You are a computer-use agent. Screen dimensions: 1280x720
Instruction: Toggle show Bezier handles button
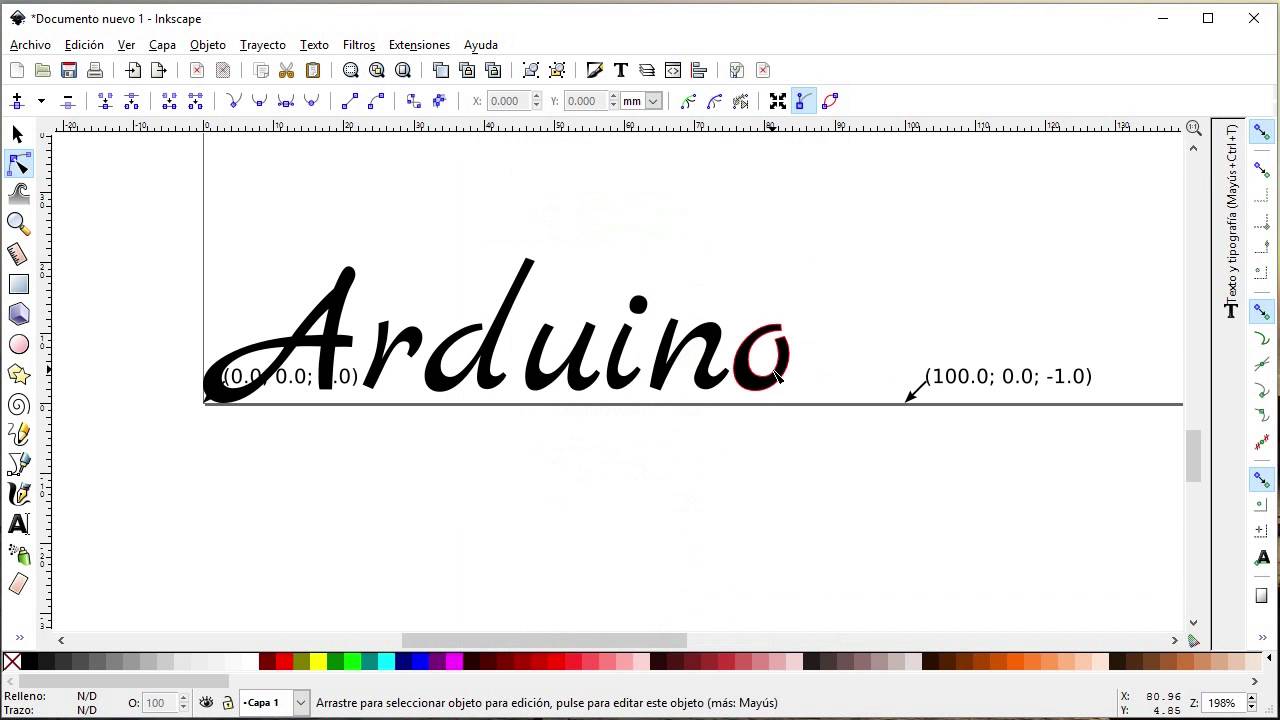[804, 101]
